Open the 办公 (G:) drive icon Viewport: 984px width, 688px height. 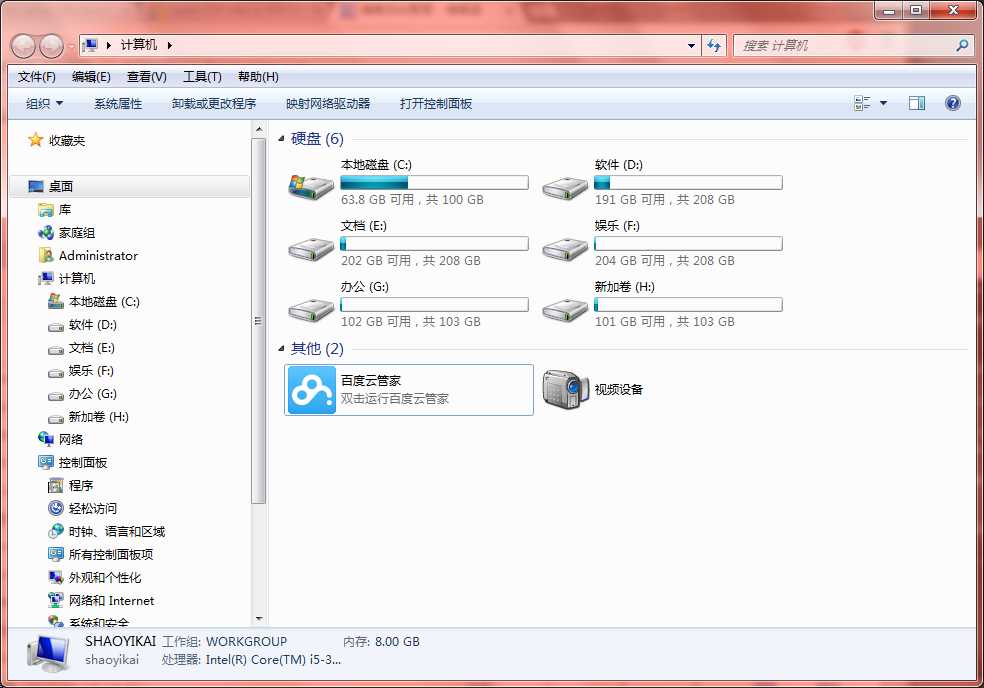pyautogui.click(x=311, y=309)
